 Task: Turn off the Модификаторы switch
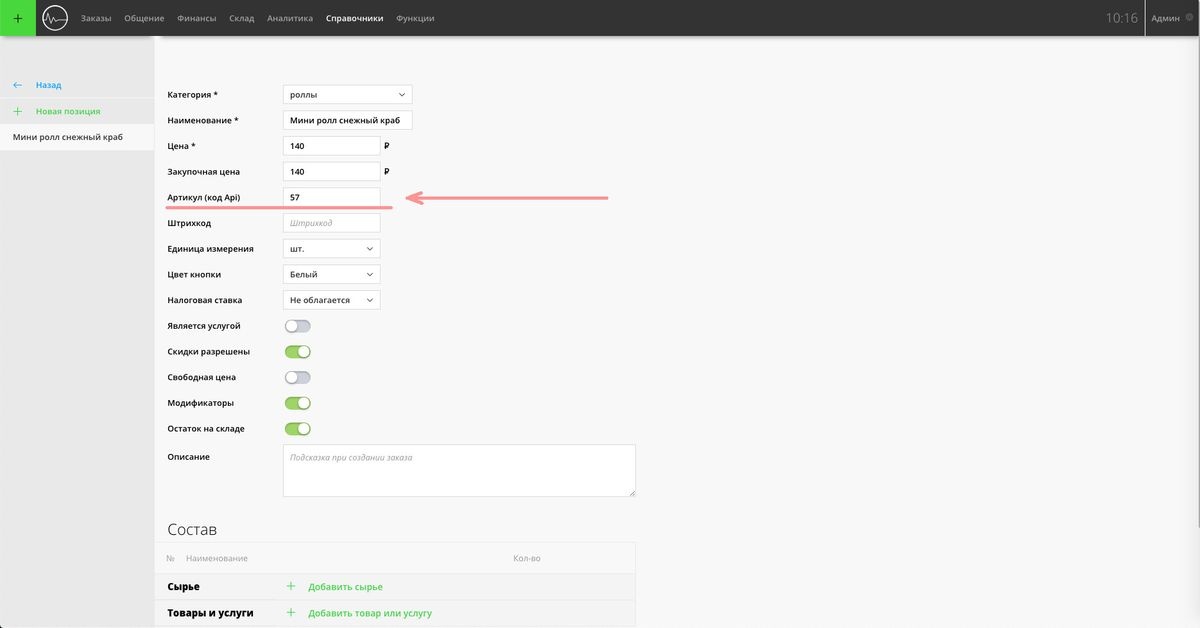coord(298,403)
